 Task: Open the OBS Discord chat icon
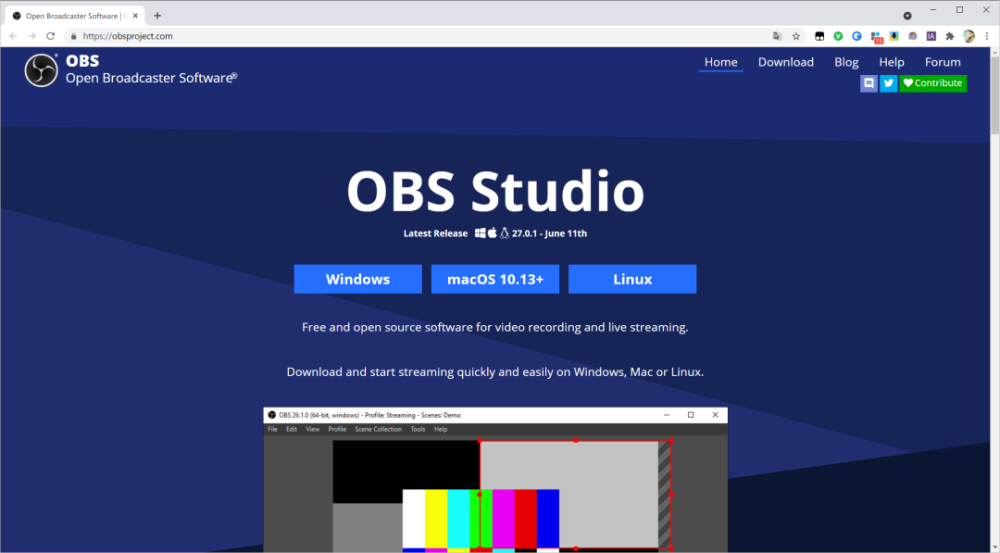pyautogui.click(x=869, y=83)
